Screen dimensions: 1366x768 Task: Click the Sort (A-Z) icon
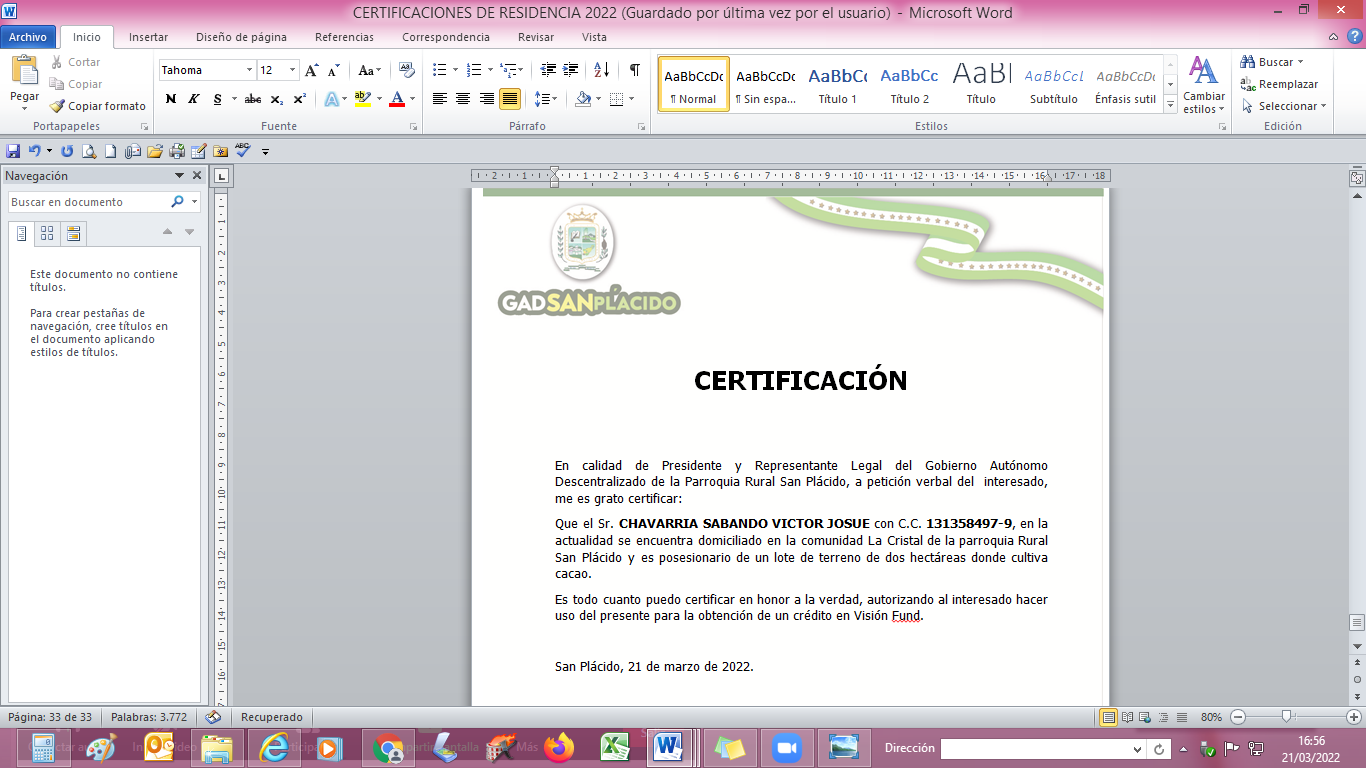click(x=601, y=70)
